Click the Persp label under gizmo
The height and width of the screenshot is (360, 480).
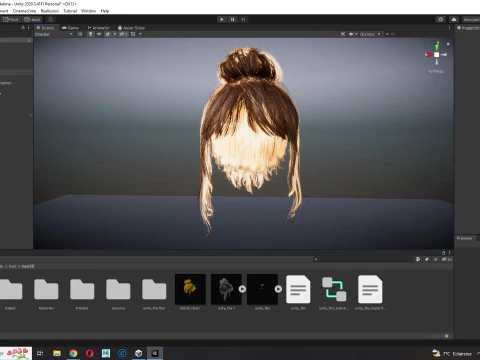tap(436, 71)
